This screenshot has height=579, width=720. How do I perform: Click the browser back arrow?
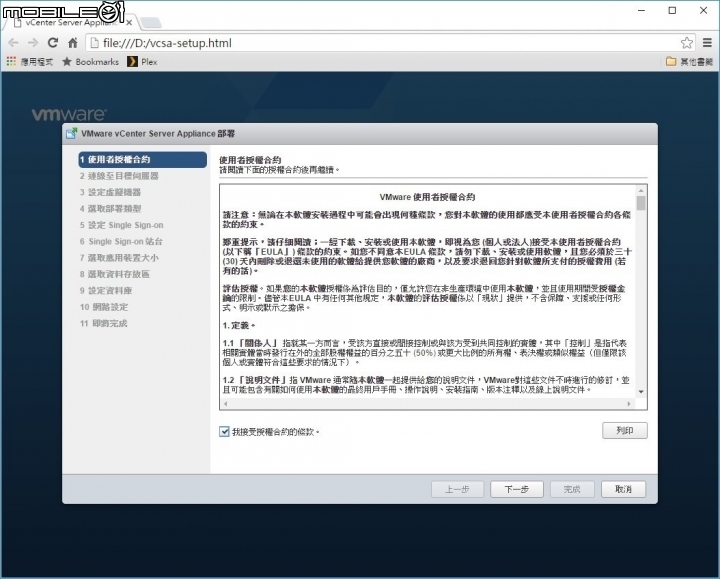[13, 43]
